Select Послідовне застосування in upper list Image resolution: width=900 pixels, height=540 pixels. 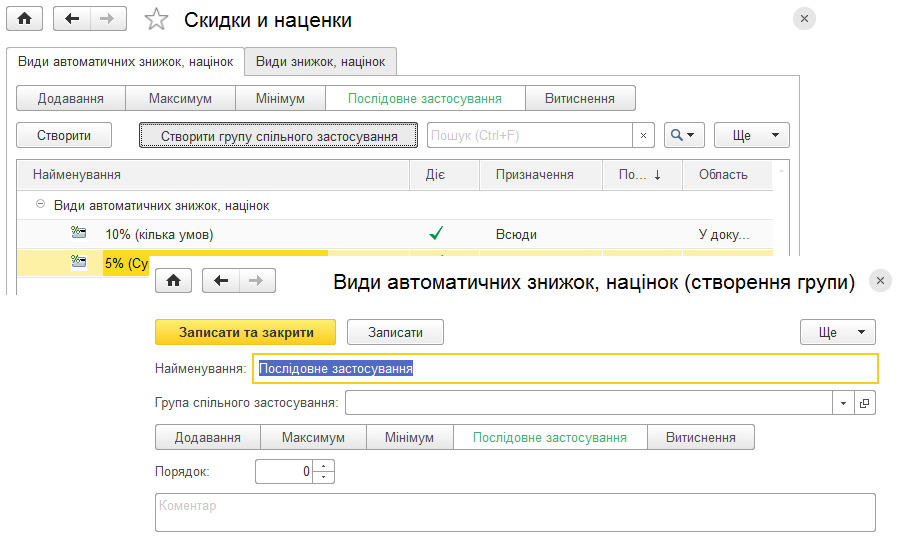click(x=425, y=98)
